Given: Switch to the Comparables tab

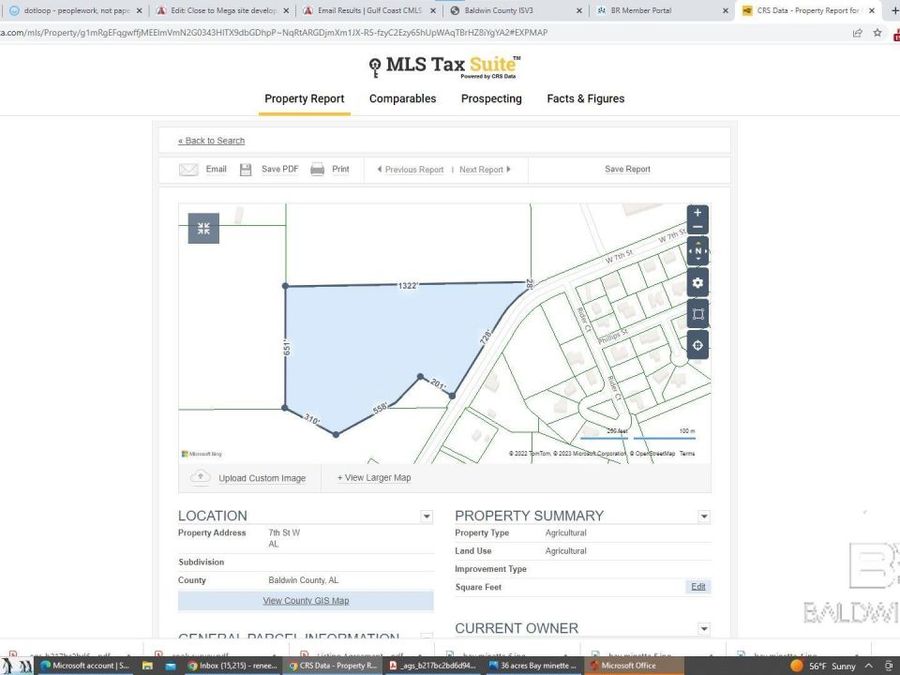Looking at the screenshot, I should 402,99.
